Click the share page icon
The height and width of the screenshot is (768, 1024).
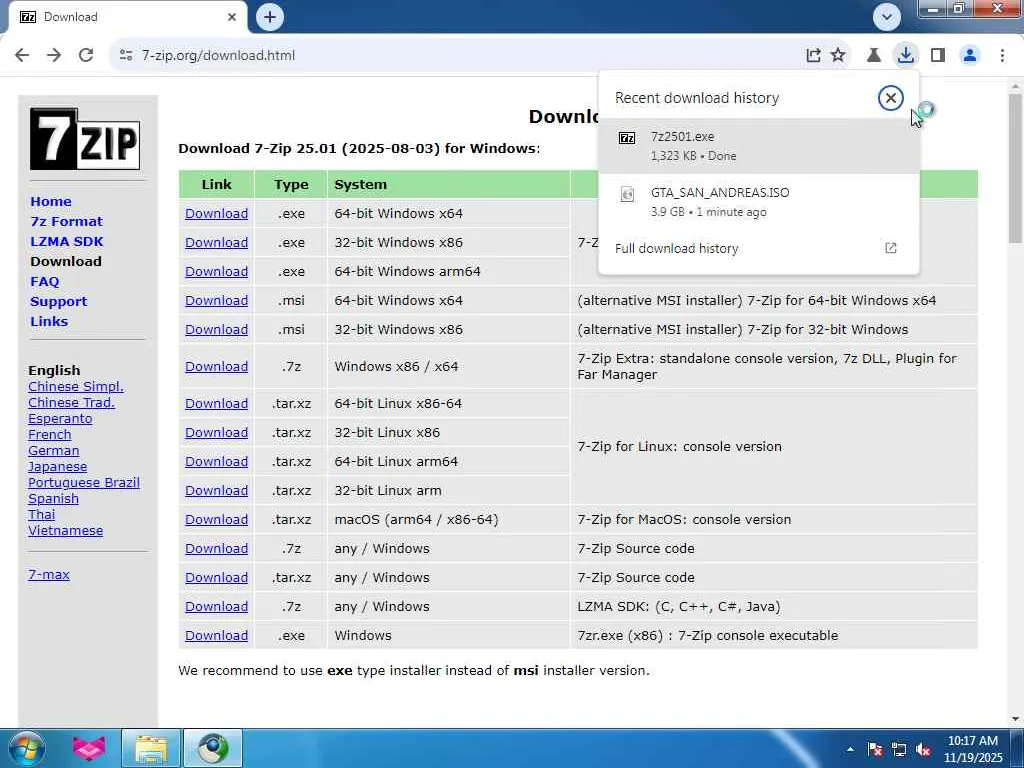(813, 56)
